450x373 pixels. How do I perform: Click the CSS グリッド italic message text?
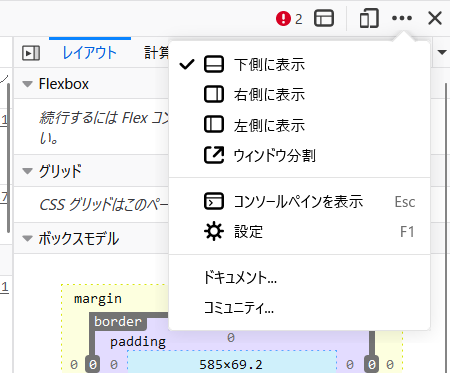point(104,204)
